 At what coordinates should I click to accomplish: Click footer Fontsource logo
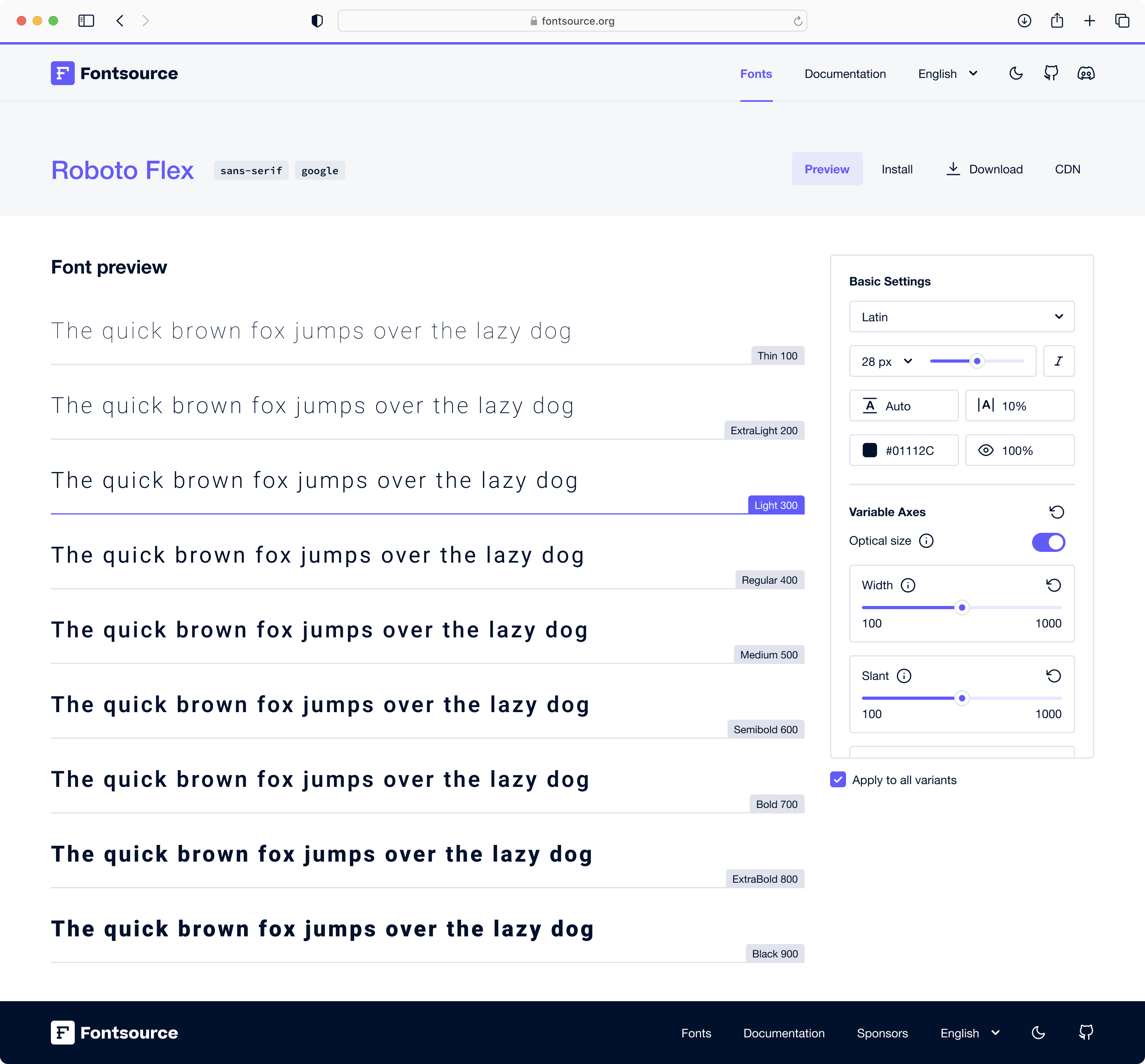(x=114, y=1032)
